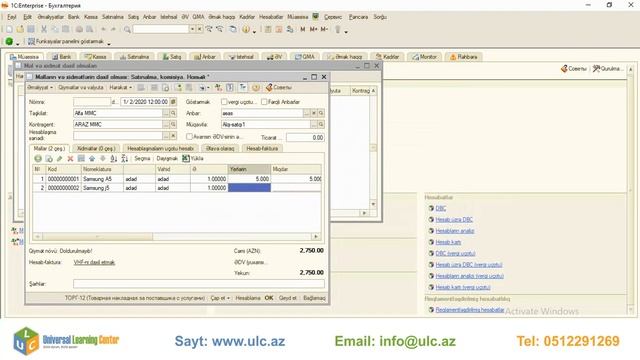
Task: Switch to the Xidmətlər (0 poz.) tab
Action: click(x=96, y=149)
